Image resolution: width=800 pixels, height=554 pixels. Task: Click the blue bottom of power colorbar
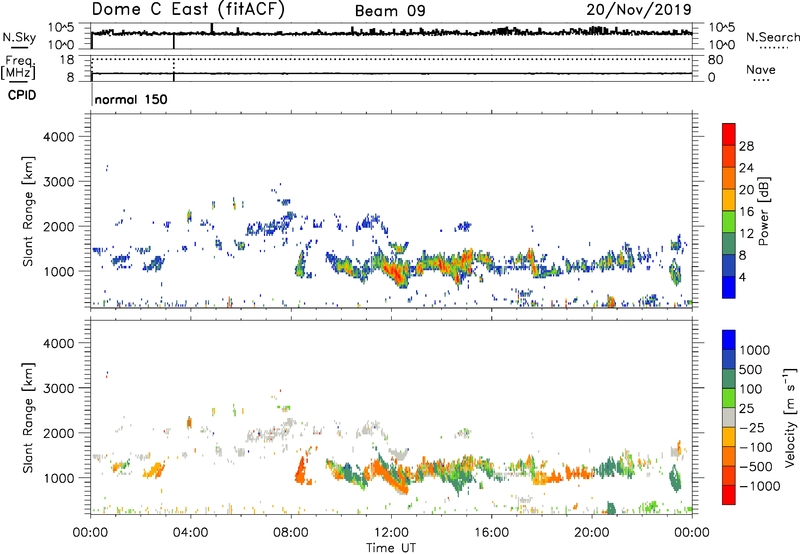point(729,287)
